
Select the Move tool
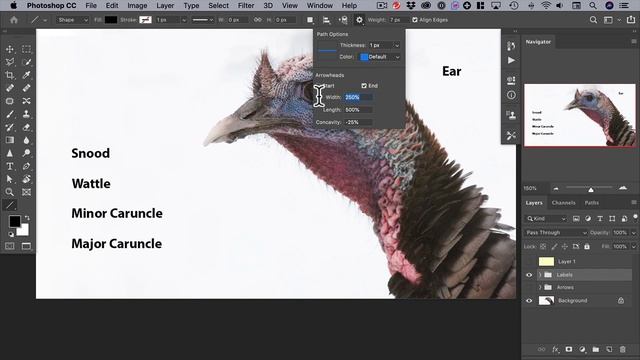(x=10, y=49)
